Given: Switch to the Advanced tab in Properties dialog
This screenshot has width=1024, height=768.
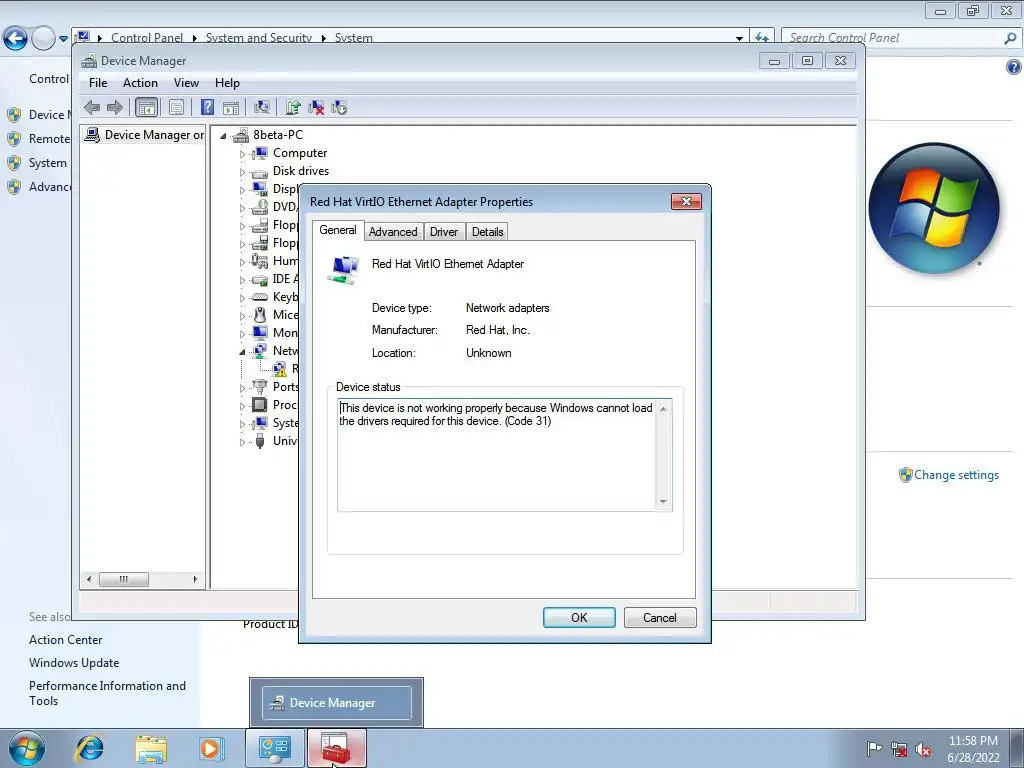Looking at the screenshot, I should point(393,232).
